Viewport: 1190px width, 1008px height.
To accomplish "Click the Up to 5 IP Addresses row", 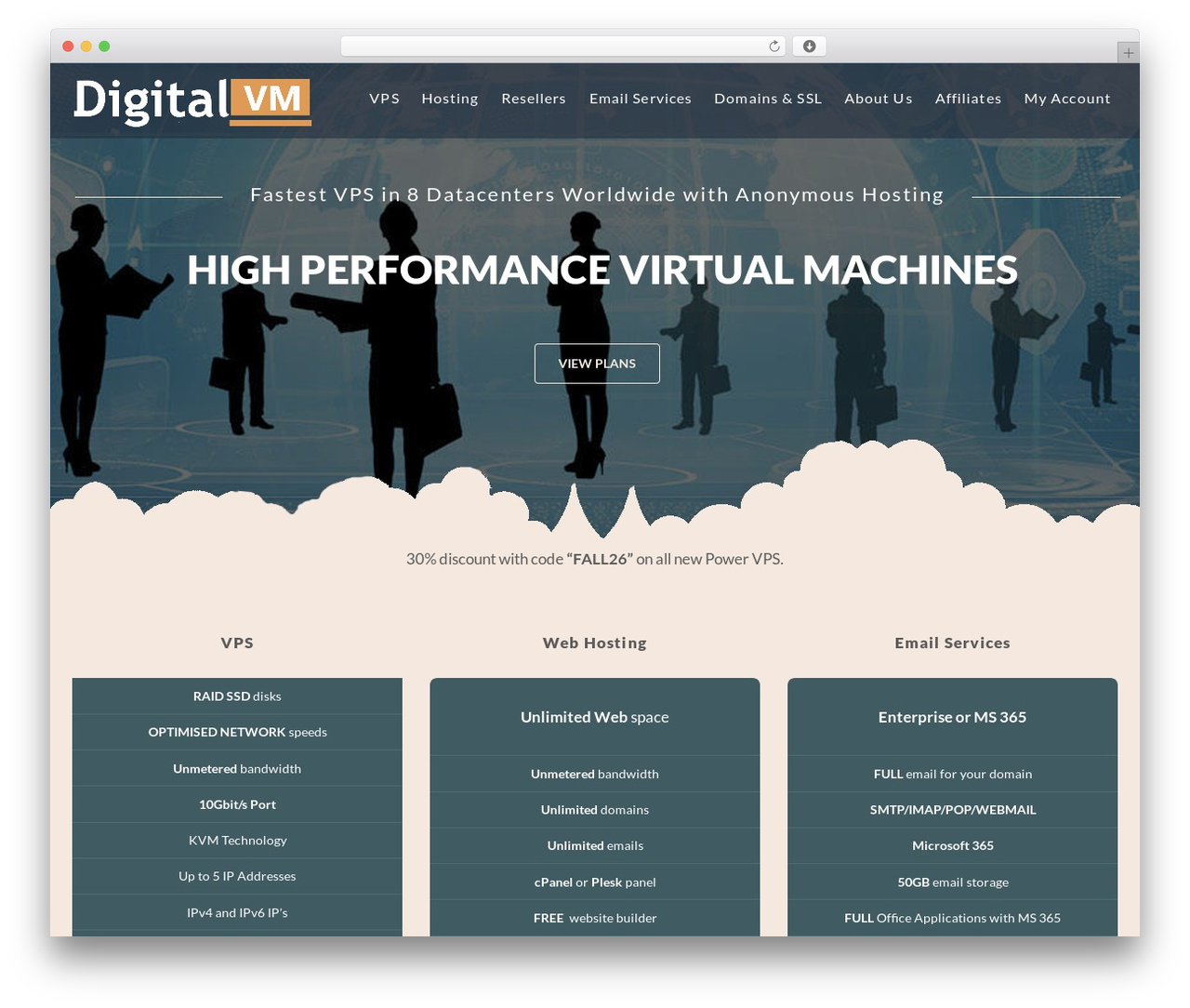I will pyautogui.click(x=237, y=876).
